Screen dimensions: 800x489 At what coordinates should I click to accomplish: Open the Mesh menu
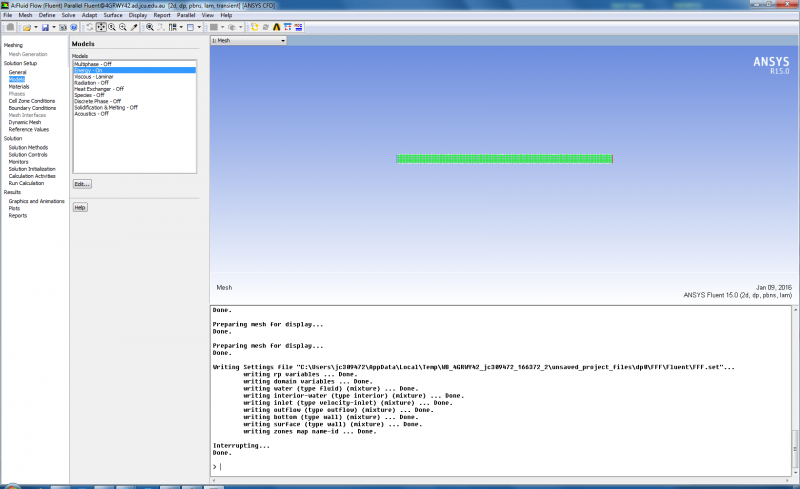[25, 15]
